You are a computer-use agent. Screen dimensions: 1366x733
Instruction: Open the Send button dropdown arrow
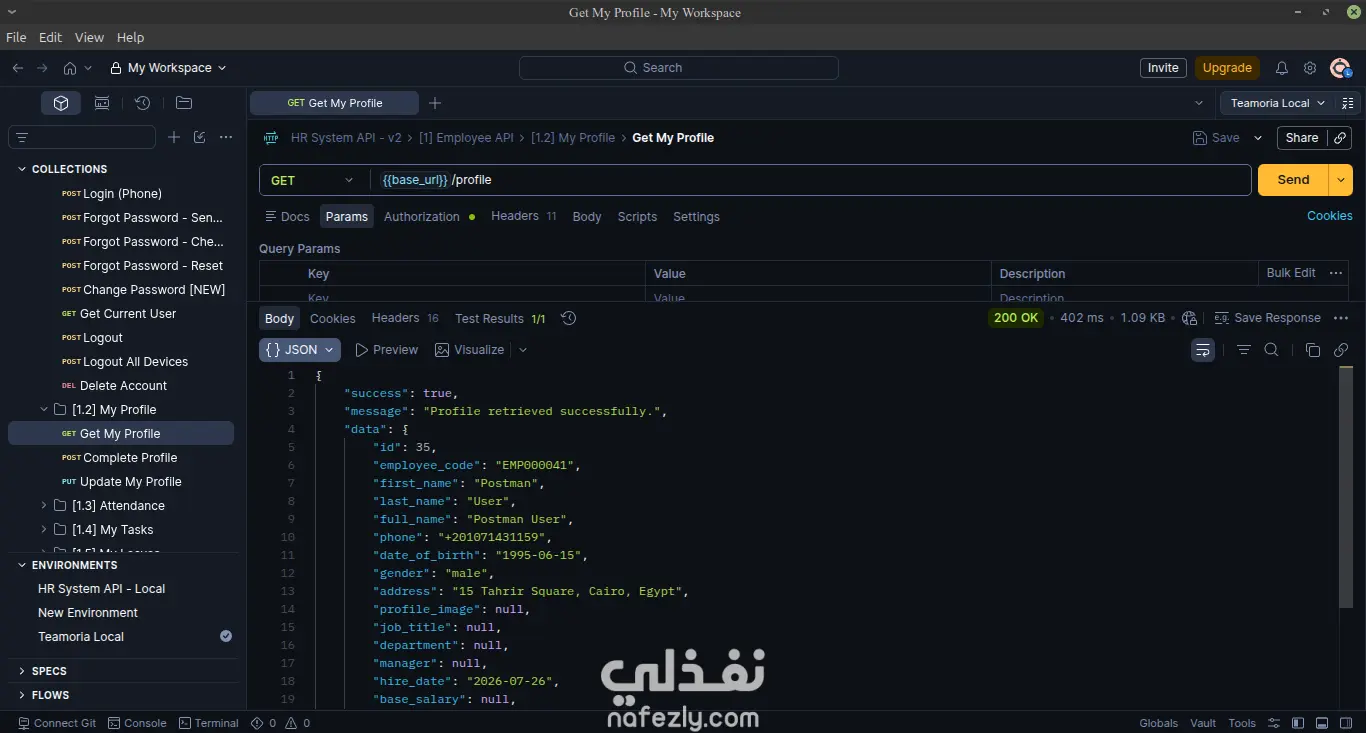[1341, 180]
